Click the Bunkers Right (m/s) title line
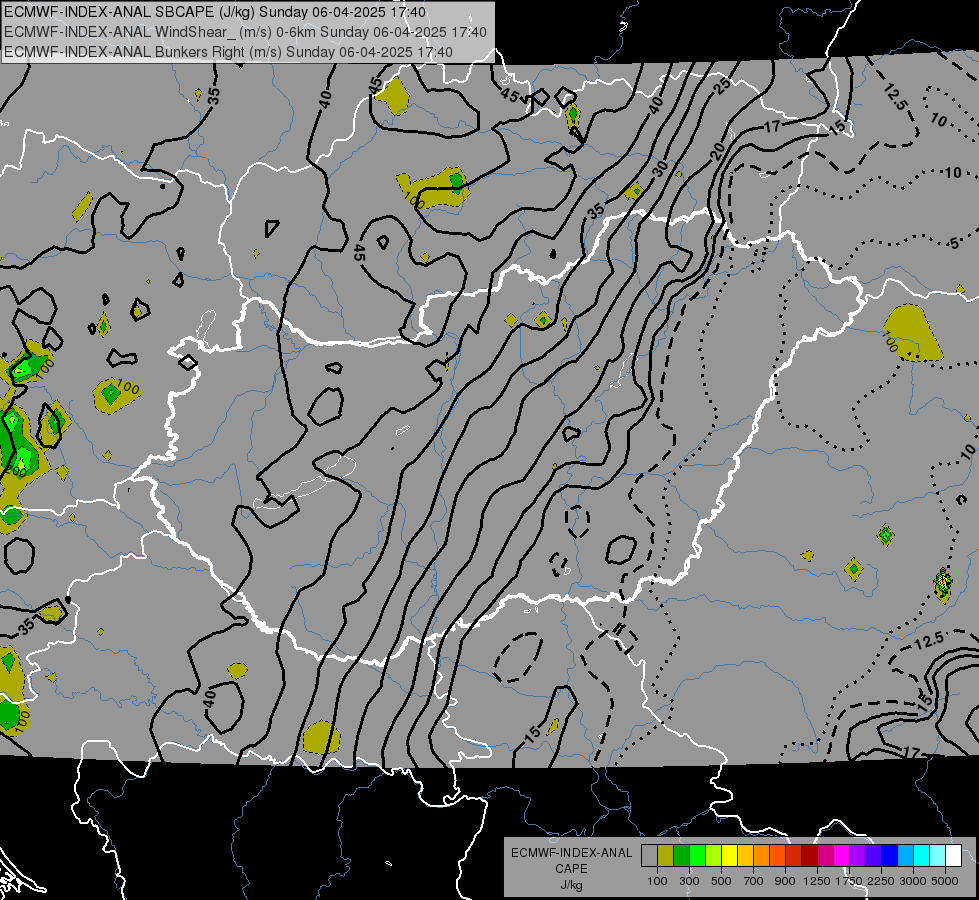Viewport: 979px width, 900px height. click(x=229, y=52)
